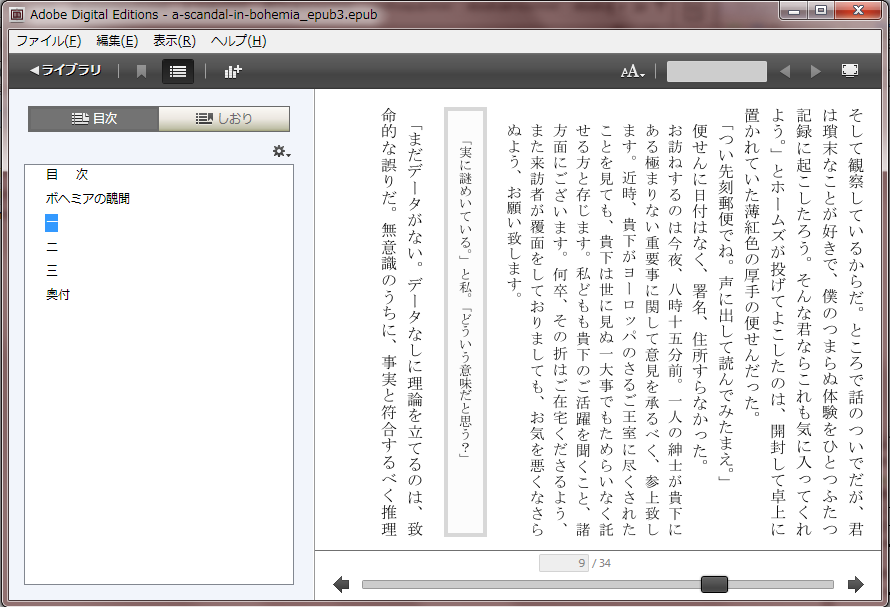Click the page thumbnails chart icon
The height and width of the screenshot is (607, 890).
[x=233, y=71]
